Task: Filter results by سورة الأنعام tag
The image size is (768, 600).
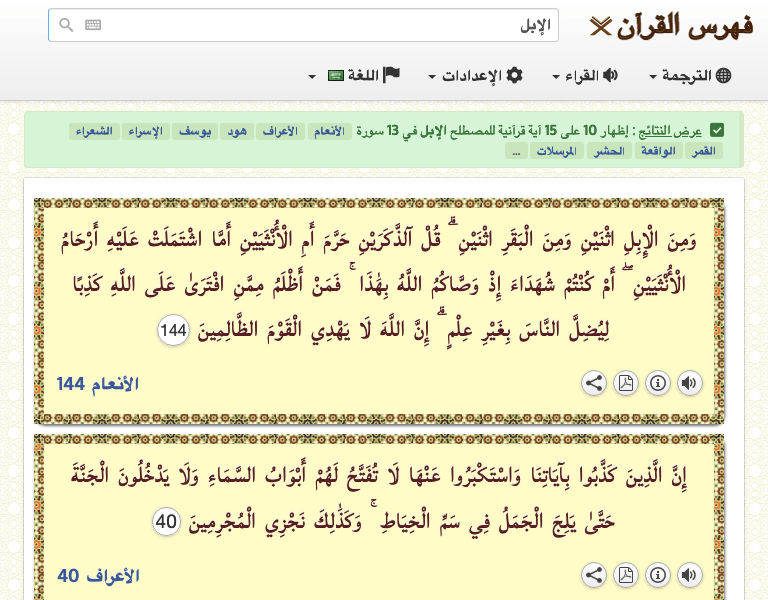Action: click(330, 131)
